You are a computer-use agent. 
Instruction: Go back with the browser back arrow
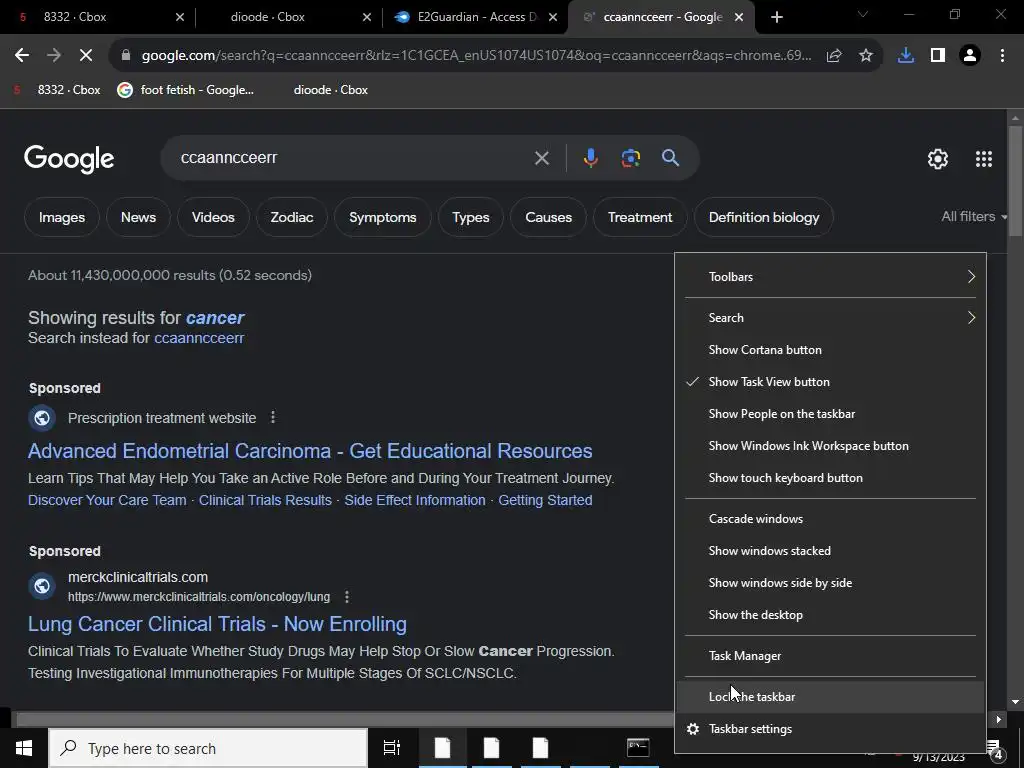pyautogui.click(x=22, y=56)
